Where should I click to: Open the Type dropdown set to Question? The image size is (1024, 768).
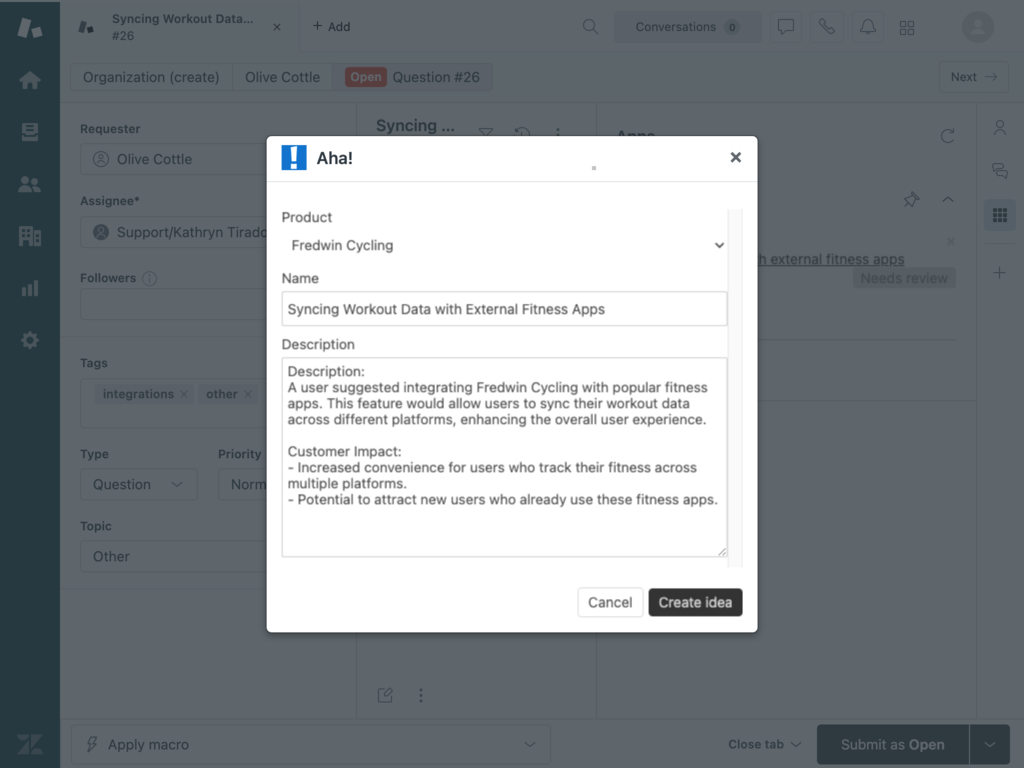click(x=138, y=485)
